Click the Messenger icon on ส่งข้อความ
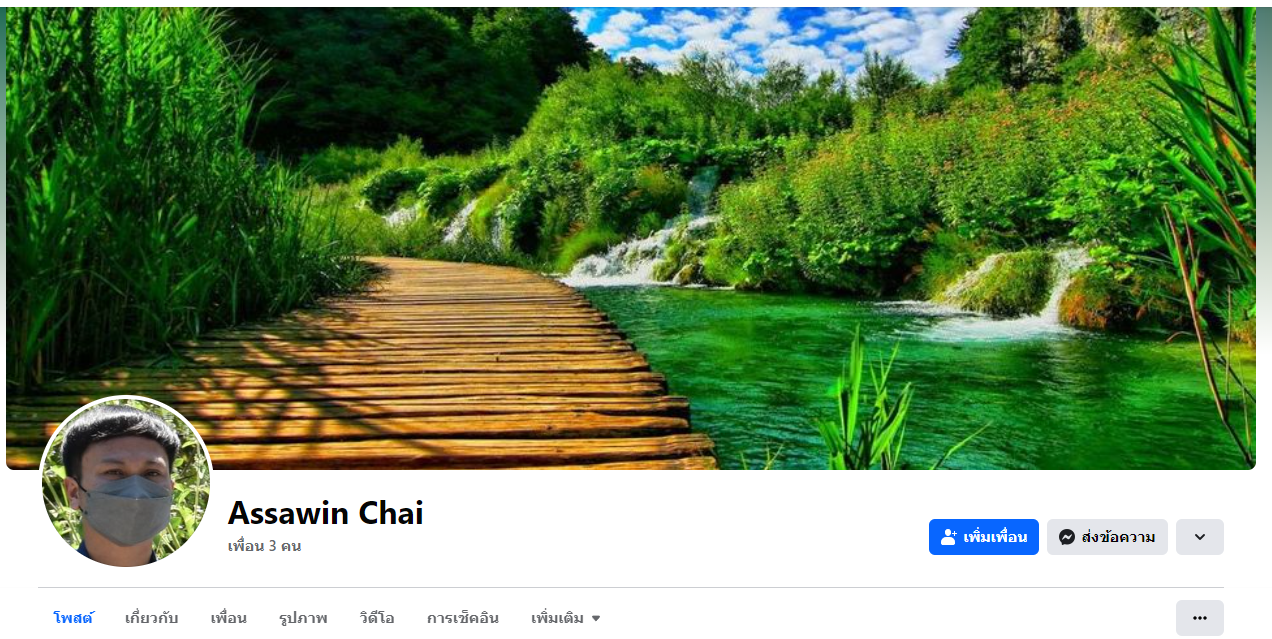The image size is (1272, 639). pyautogui.click(x=1067, y=537)
